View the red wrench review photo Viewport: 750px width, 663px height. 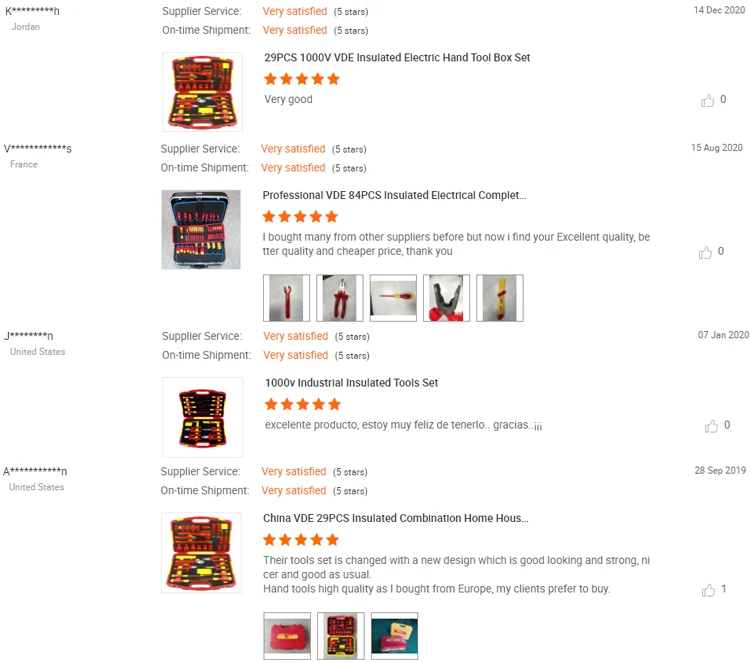287,298
